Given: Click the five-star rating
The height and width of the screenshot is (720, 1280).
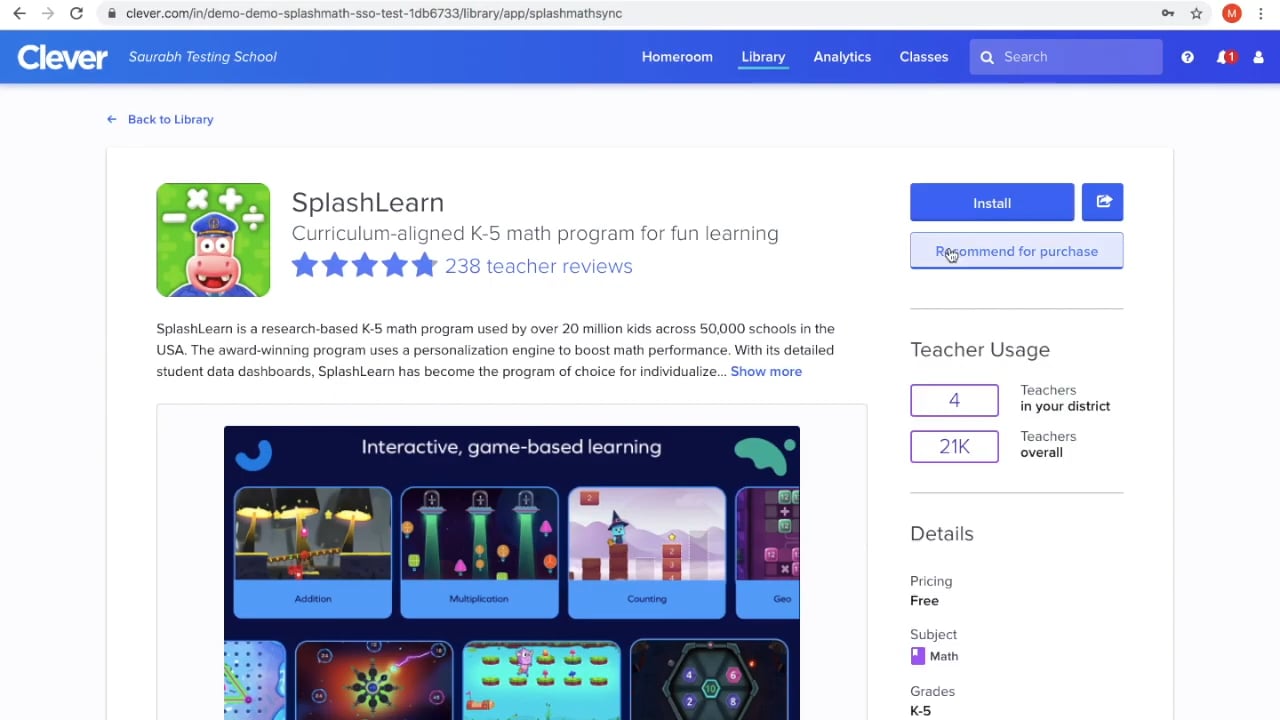Looking at the screenshot, I should coord(364,266).
